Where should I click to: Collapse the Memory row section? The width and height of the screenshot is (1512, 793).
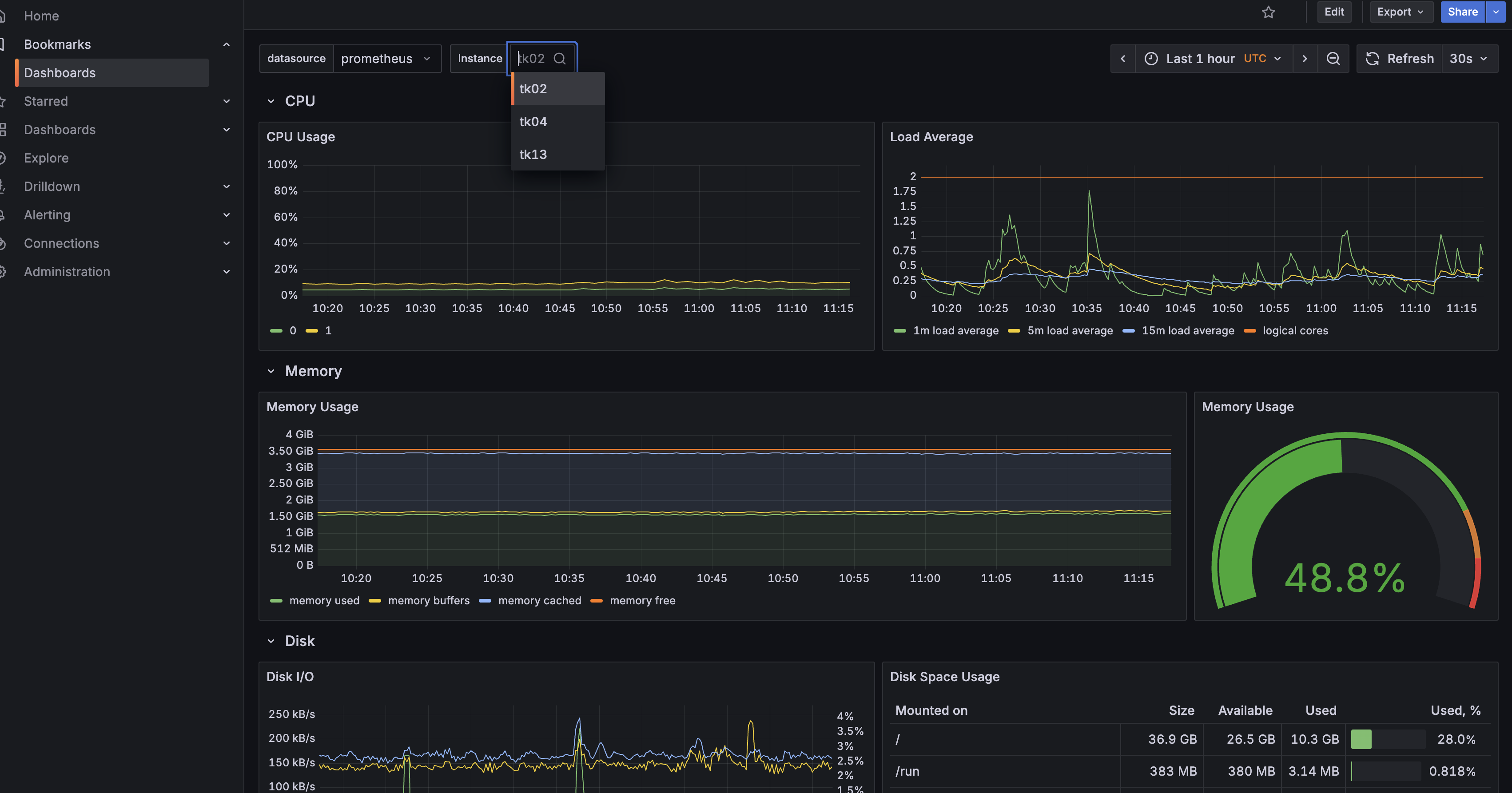(x=271, y=371)
